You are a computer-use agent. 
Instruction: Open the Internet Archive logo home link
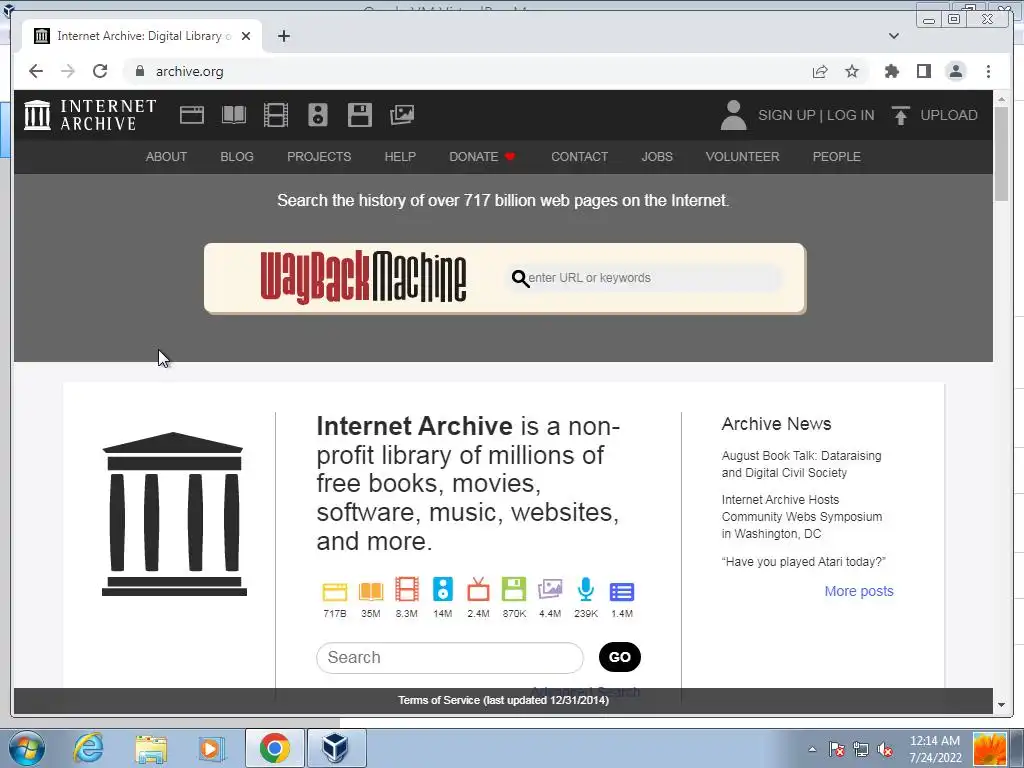(x=90, y=115)
